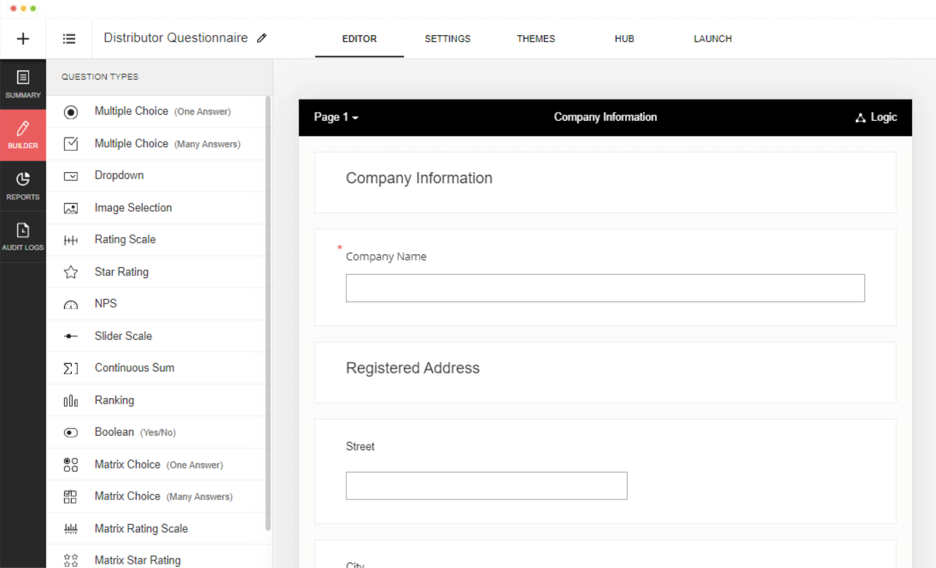
Task: Open the Launch tab
Action: click(712, 39)
